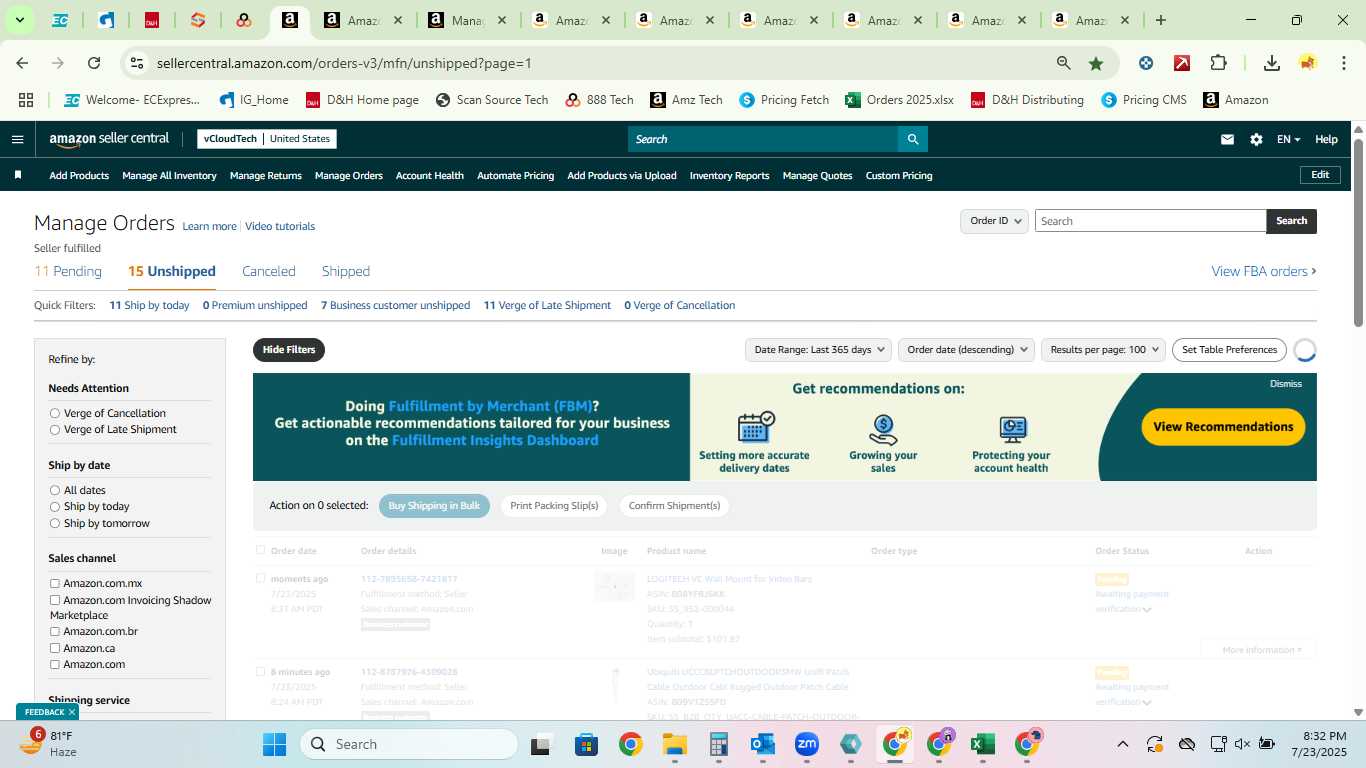Select Verge of Cancellation radio filter
Viewport: 1366px width, 768px height.
point(55,413)
